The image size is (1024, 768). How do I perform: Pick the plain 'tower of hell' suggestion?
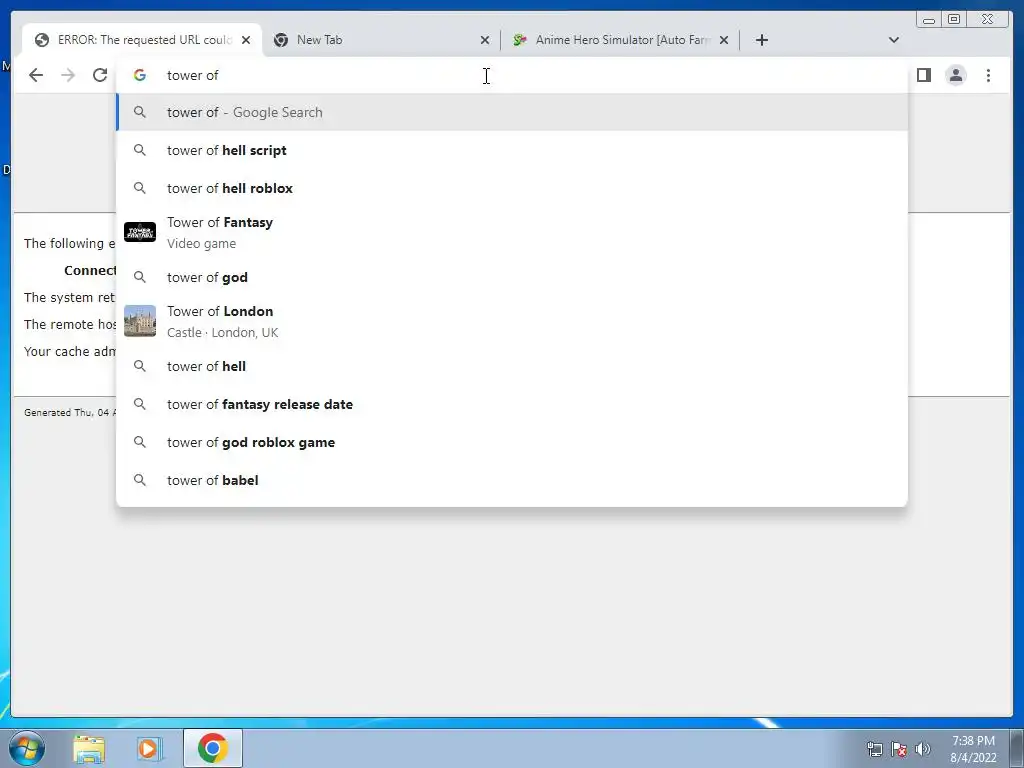(512, 366)
